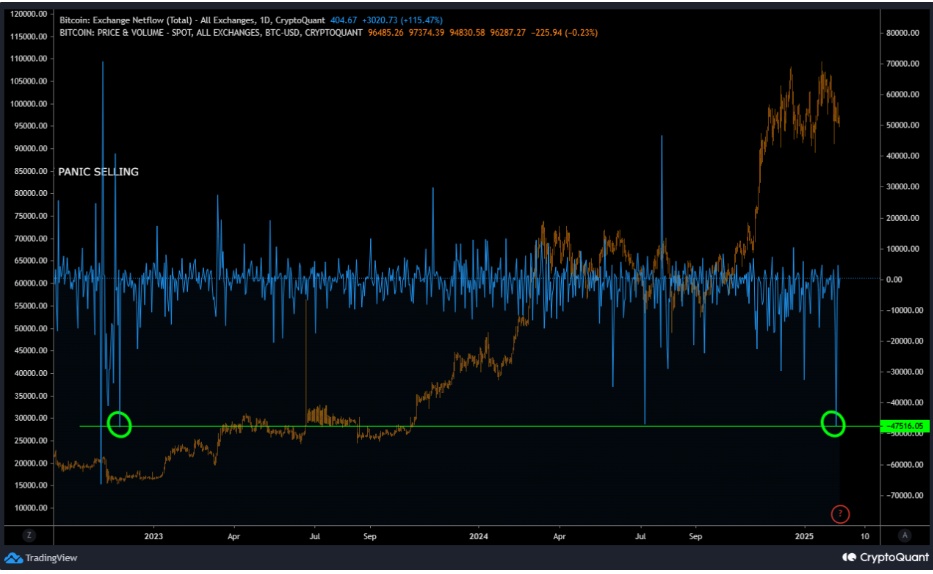This screenshot has height=574, width=933.
Task: Click the Z timezone button at bottom-left
Action: (x=29, y=535)
